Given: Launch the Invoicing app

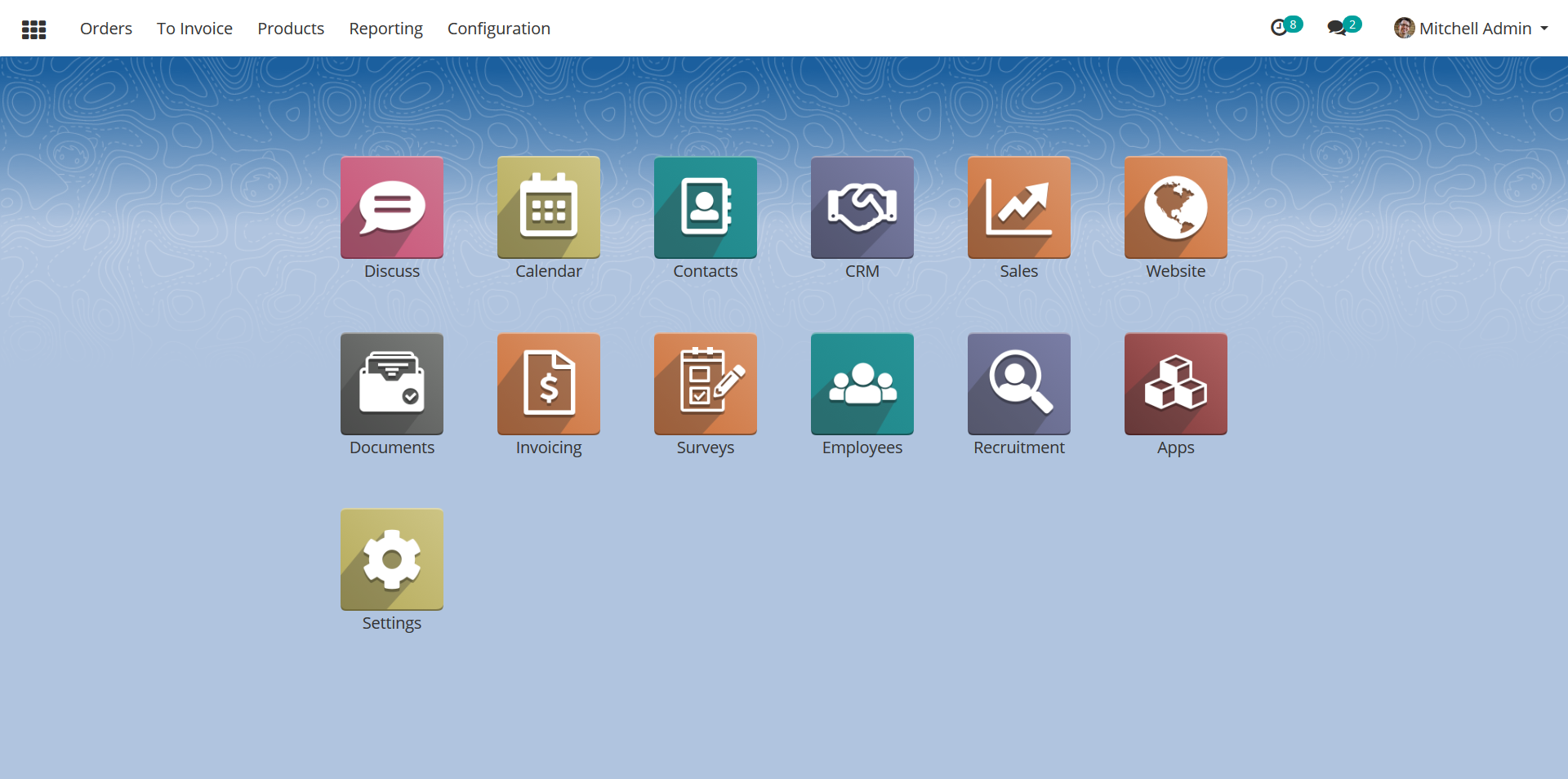Looking at the screenshot, I should [549, 384].
